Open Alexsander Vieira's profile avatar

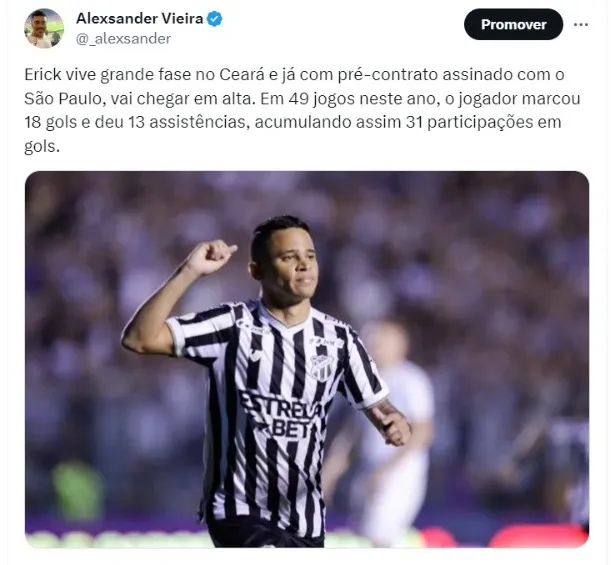pos(43,28)
